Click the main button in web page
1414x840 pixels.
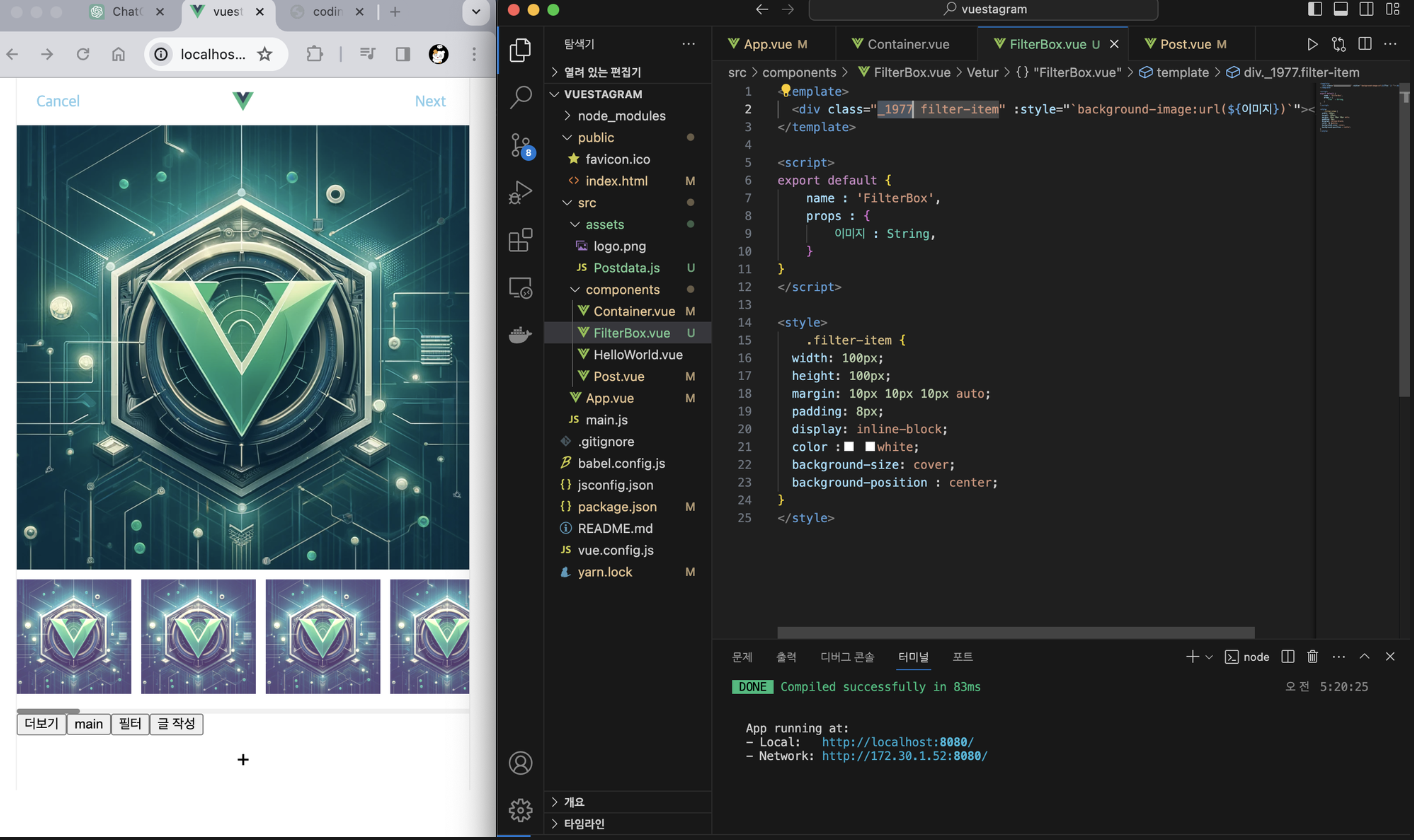(x=89, y=724)
